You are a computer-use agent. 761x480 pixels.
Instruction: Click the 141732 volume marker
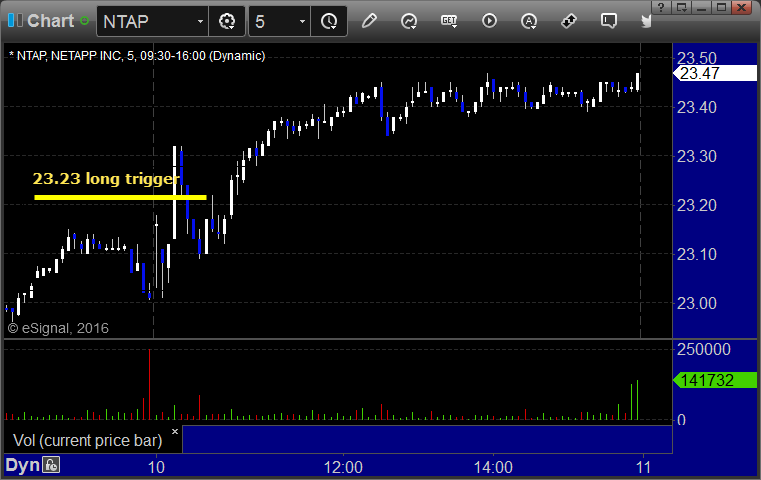(714, 380)
